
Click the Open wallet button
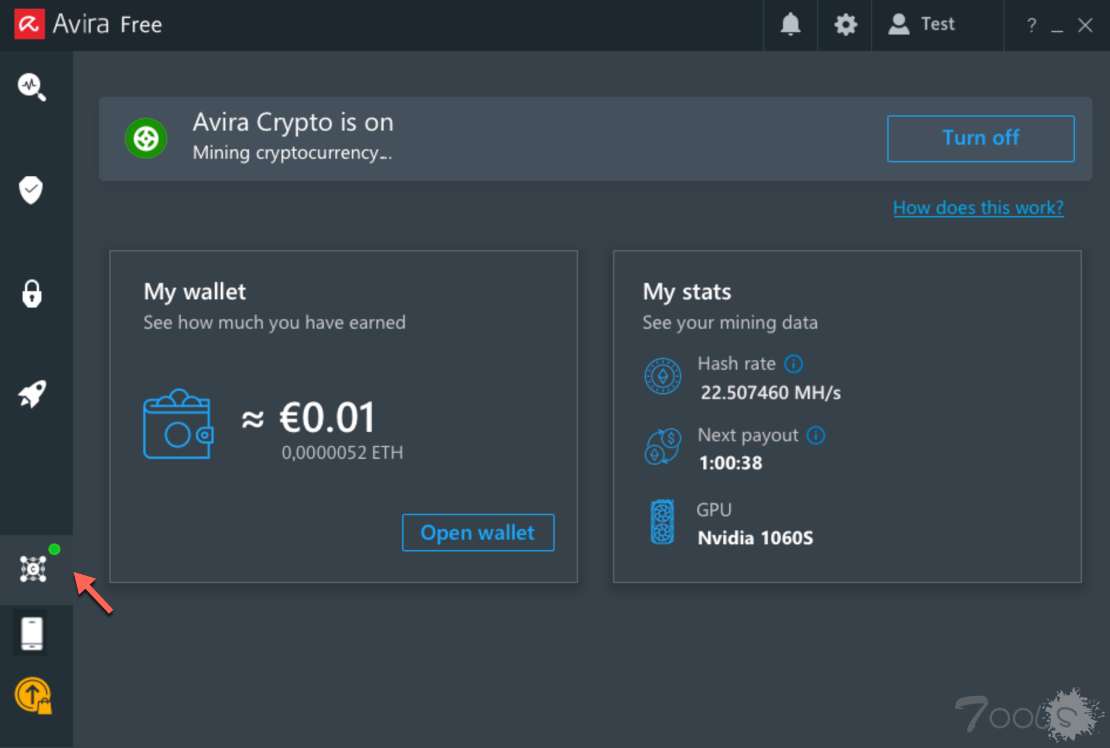(477, 533)
